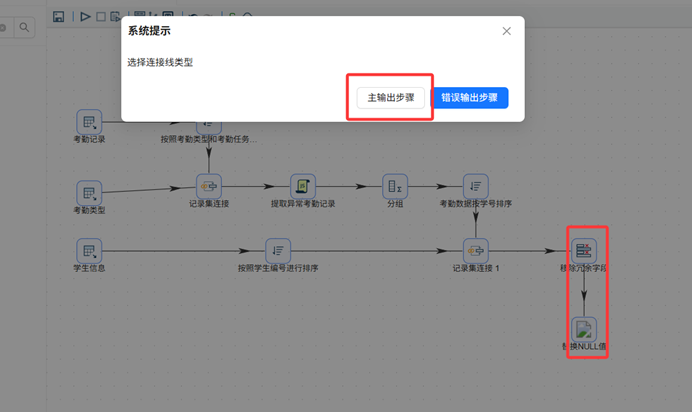Select the 记录集连接 1 join node
Image resolution: width=692 pixels, height=412 pixels.
coord(476,251)
